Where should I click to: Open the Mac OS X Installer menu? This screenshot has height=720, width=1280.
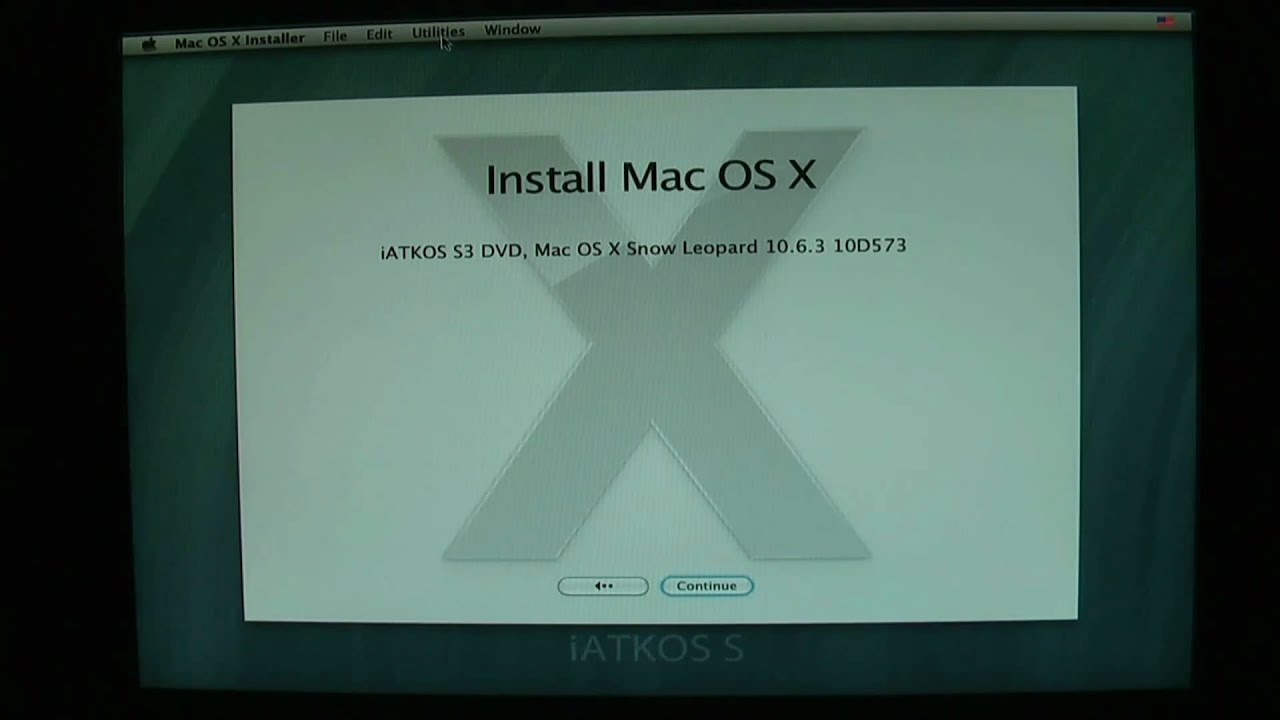[x=239, y=40]
